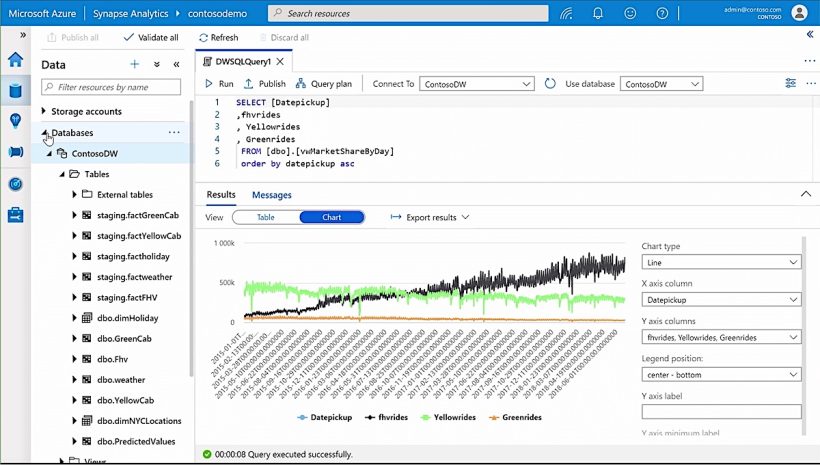Click the plus icon to add resource
The height and width of the screenshot is (465, 820).
(135, 64)
